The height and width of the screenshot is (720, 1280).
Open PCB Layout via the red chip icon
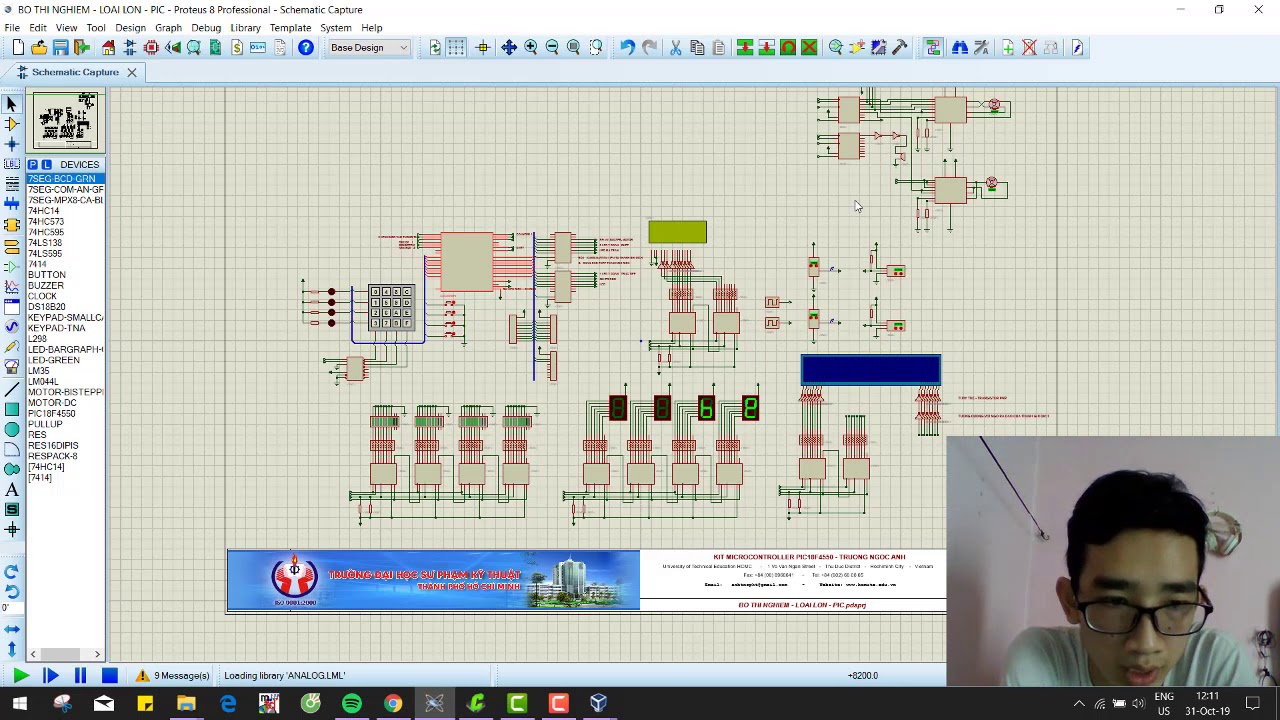pyautogui.click(x=151, y=47)
